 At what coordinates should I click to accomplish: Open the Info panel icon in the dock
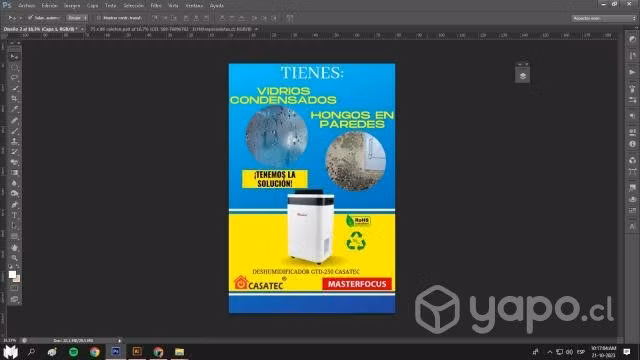632,144
